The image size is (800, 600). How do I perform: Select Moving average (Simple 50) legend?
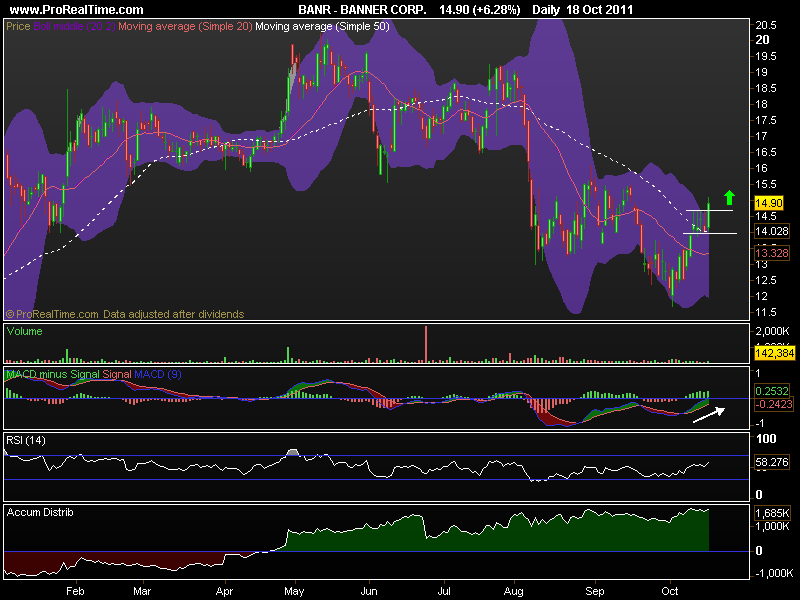click(322, 27)
